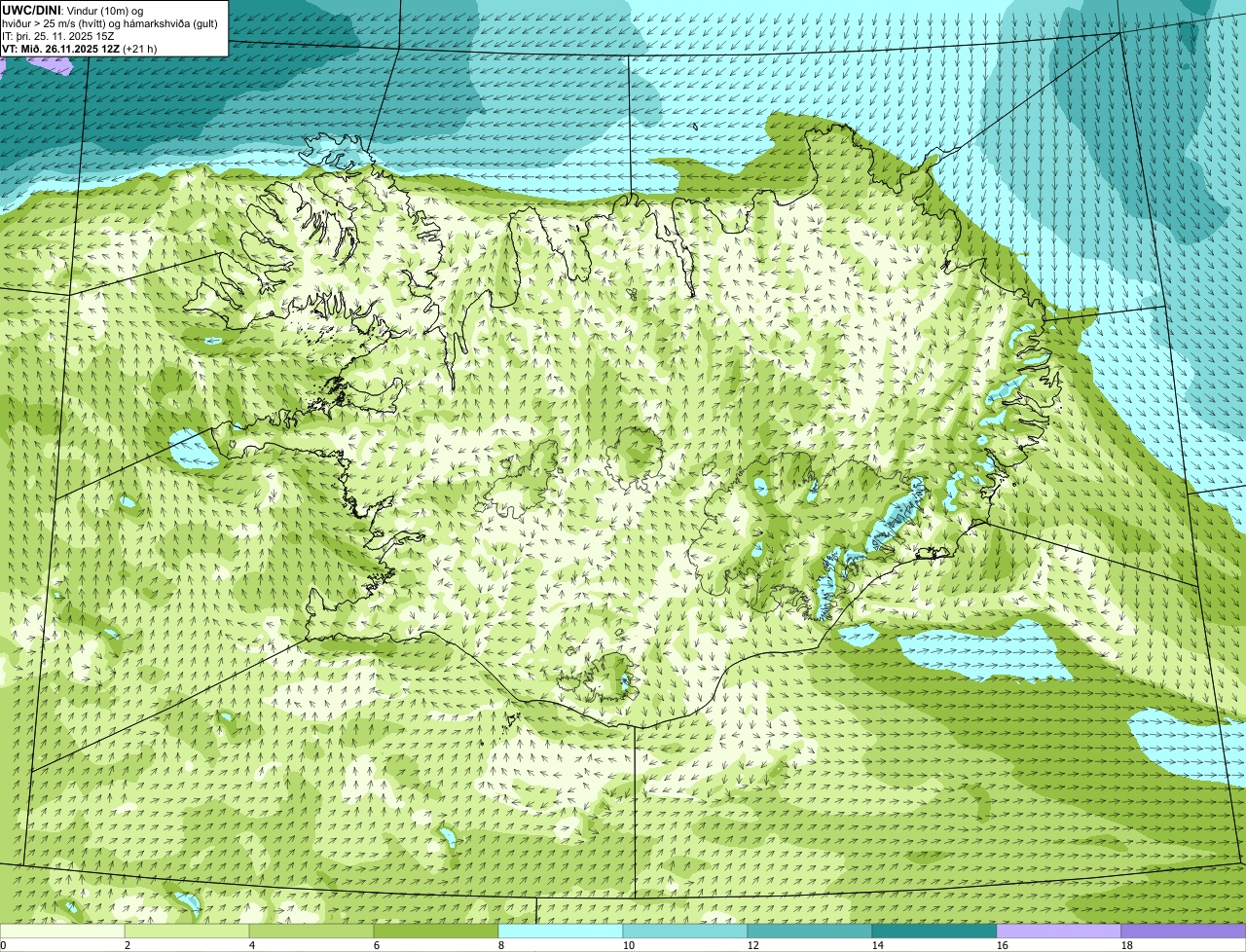Click the 'IT: þri. 25. 11. 2025 15Z' line
This screenshot has height=952, width=1246.
(58, 35)
